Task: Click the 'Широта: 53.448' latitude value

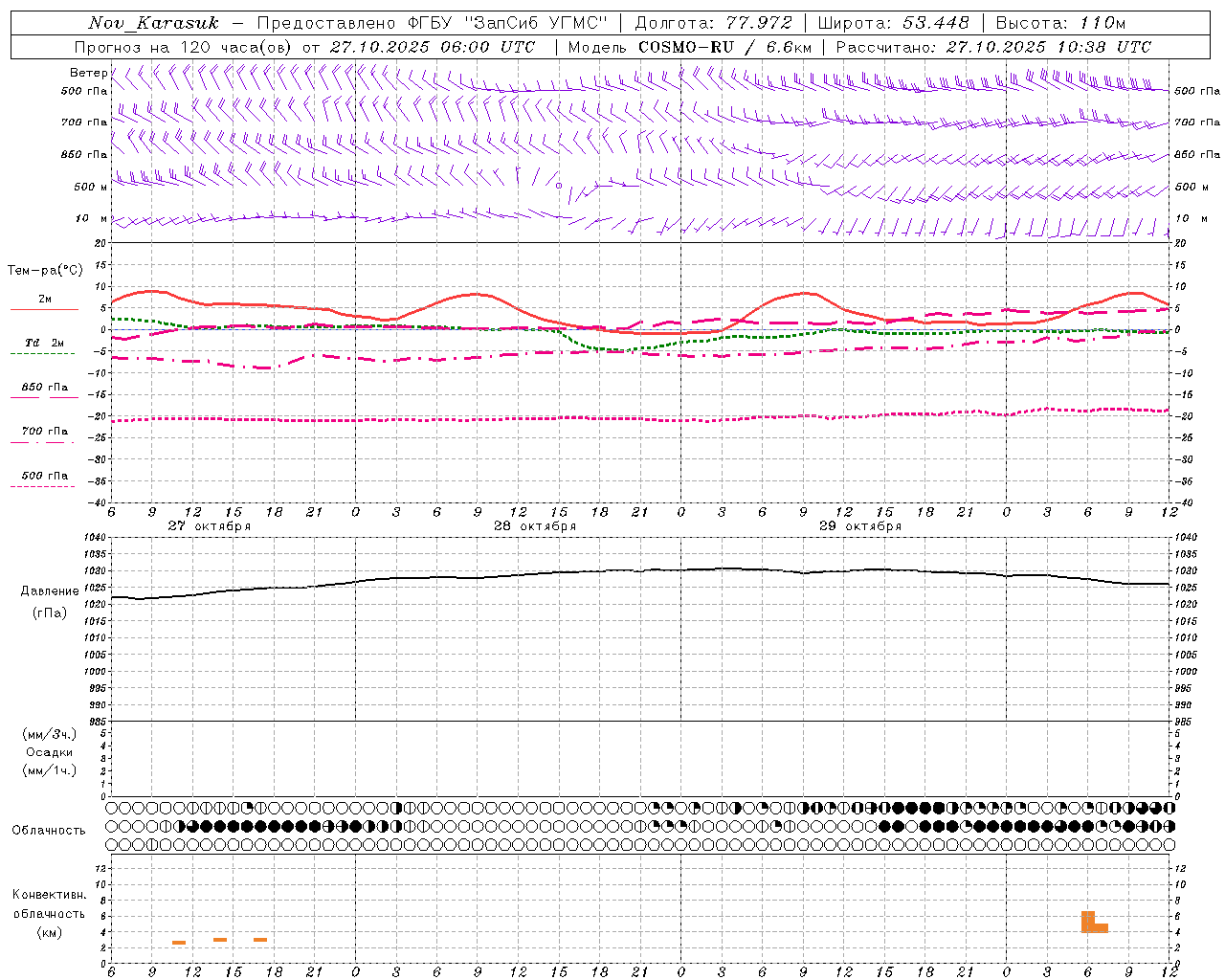Action: click(893, 23)
